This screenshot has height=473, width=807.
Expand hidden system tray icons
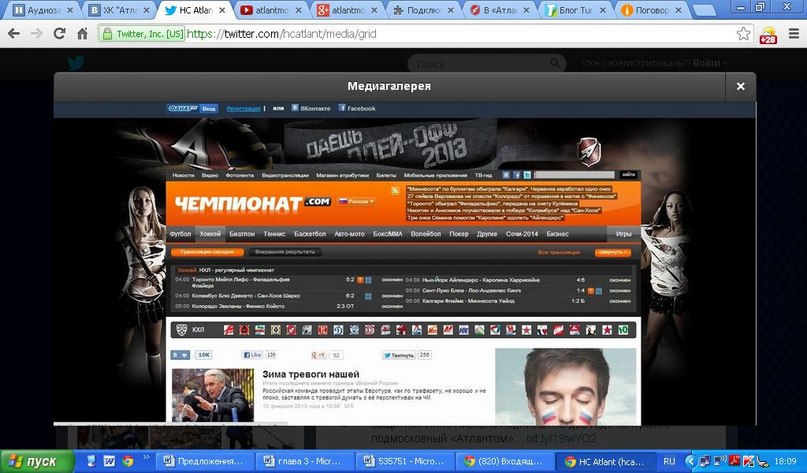click(691, 461)
